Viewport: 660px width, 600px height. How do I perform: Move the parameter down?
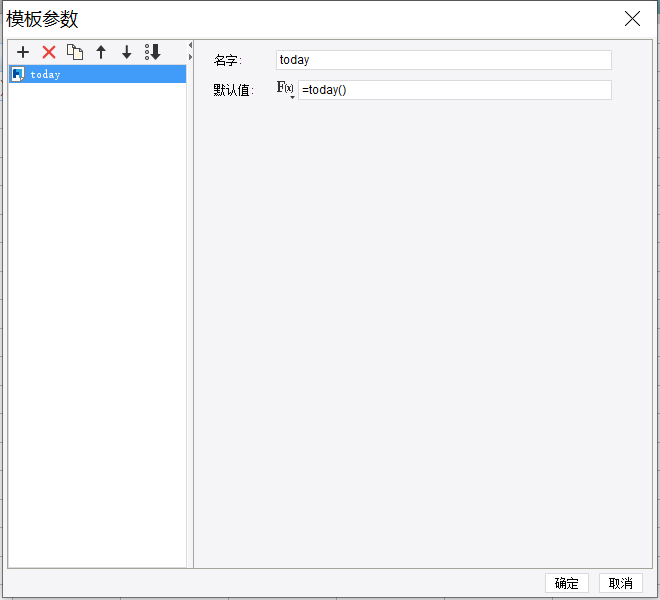click(x=126, y=52)
